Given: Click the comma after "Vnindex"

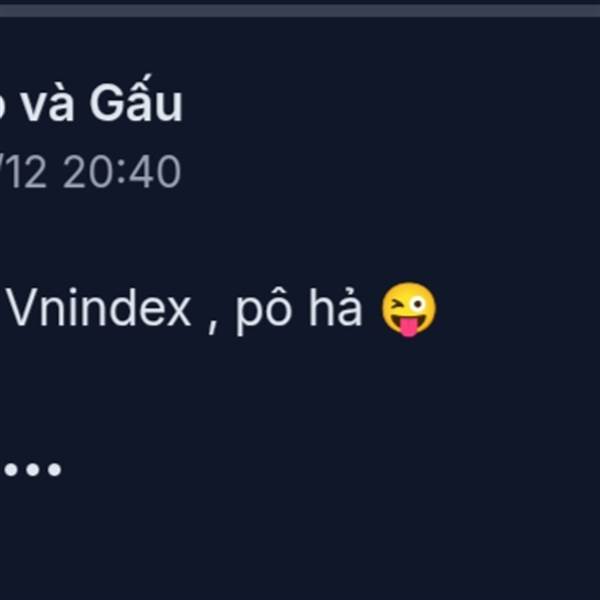Looking at the screenshot, I should pyautogui.click(x=213, y=328).
